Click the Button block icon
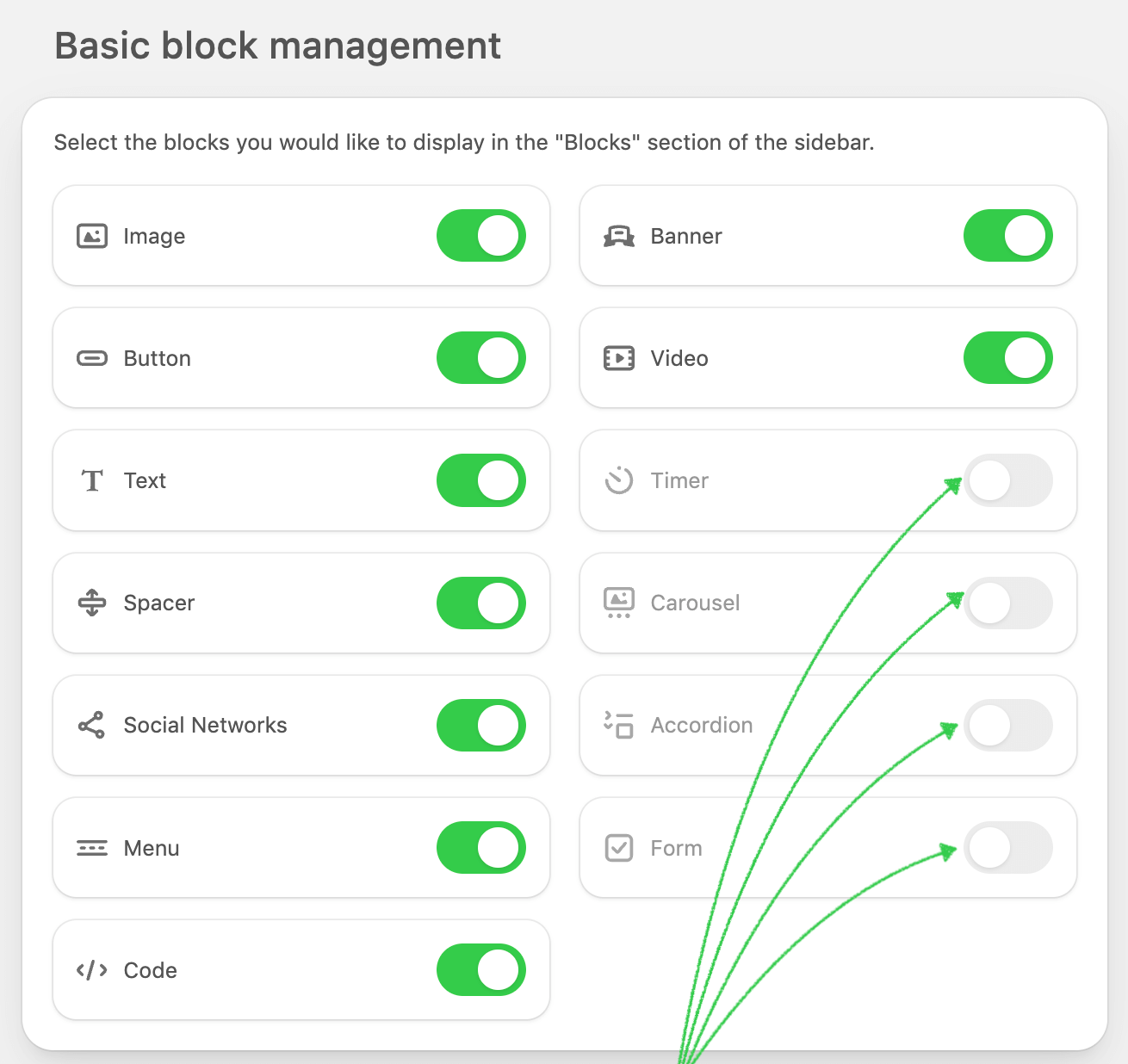This screenshot has width=1128, height=1064. pyautogui.click(x=92, y=358)
